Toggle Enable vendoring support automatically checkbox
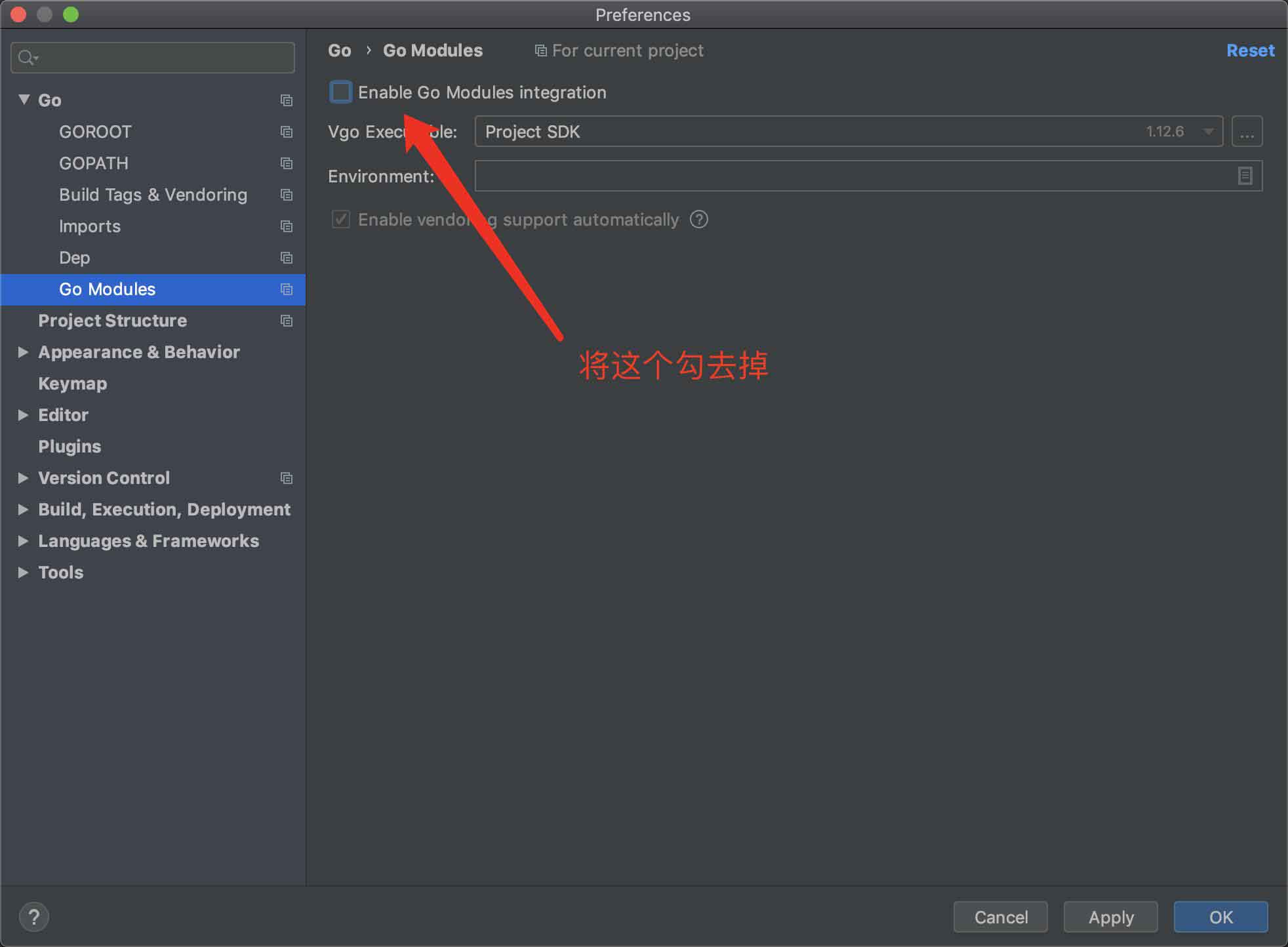Image resolution: width=1288 pixels, height=947 pixels. (x=340, y=220)
